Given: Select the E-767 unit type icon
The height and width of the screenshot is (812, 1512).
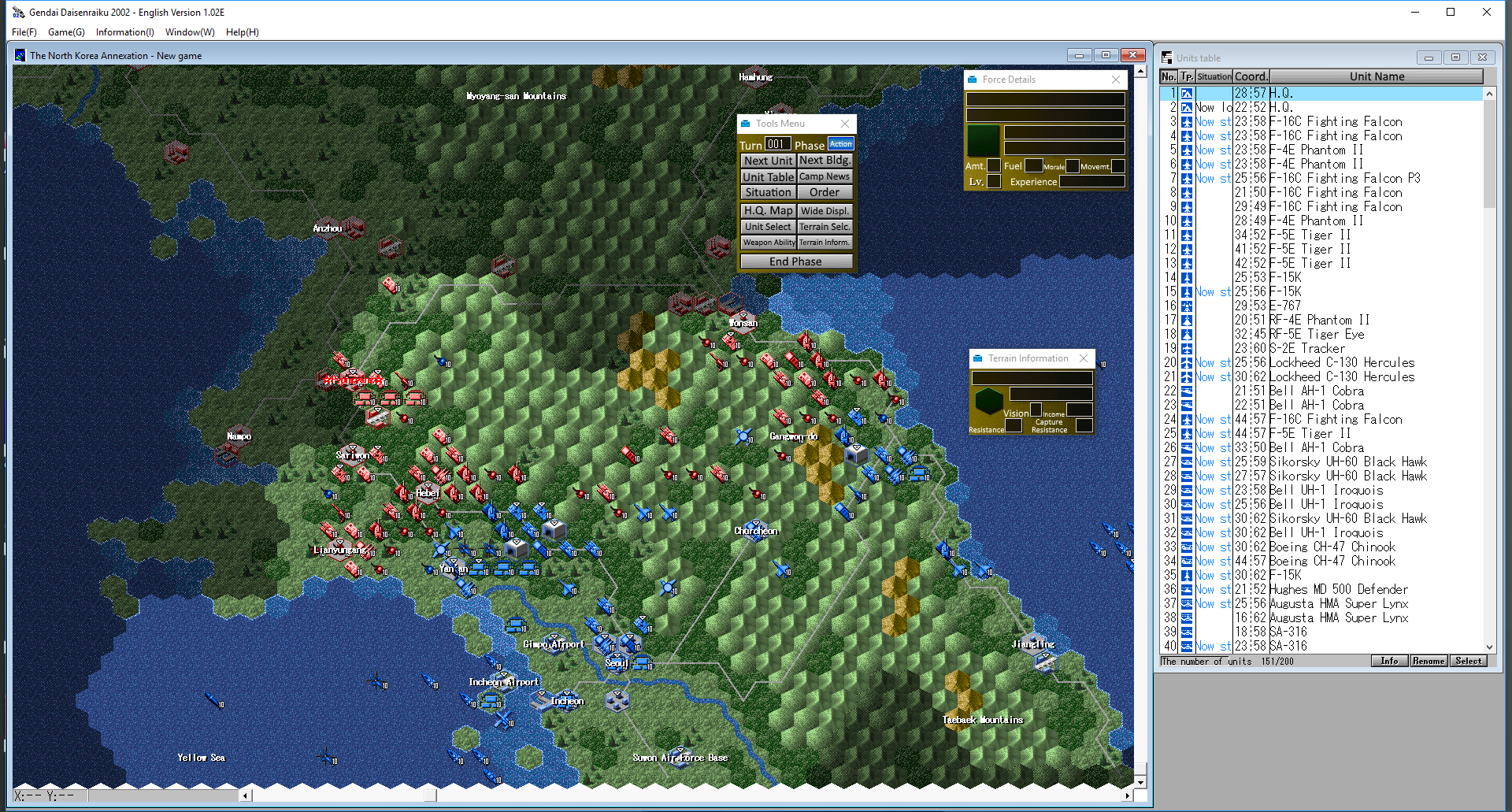Looking at the screenshot, I should pos(1186,306).
